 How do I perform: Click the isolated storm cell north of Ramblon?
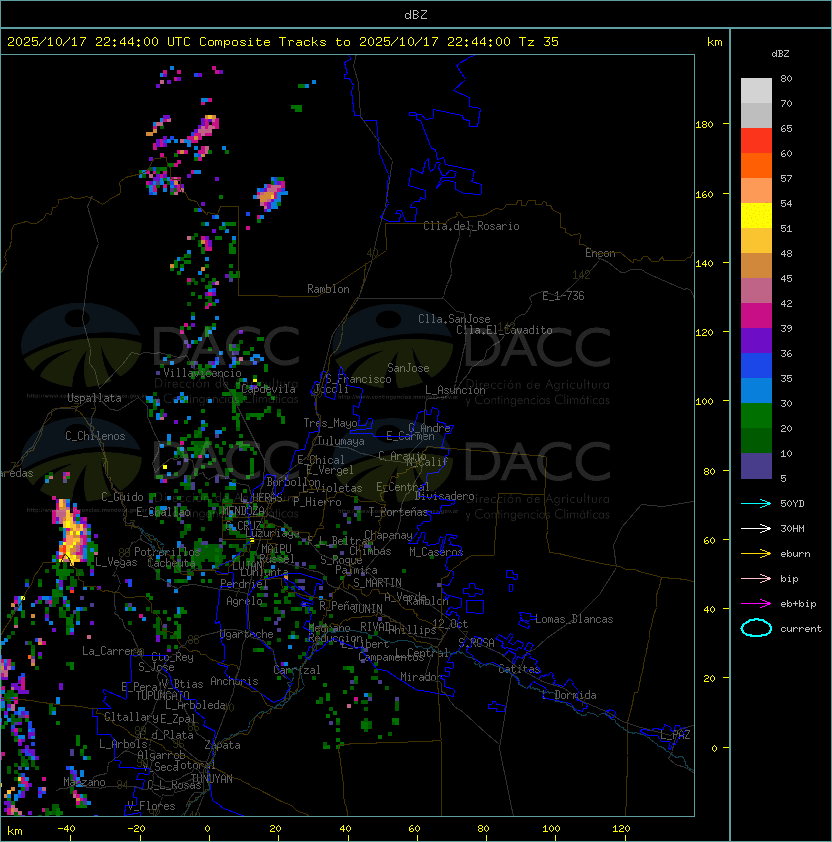(271, 193)
